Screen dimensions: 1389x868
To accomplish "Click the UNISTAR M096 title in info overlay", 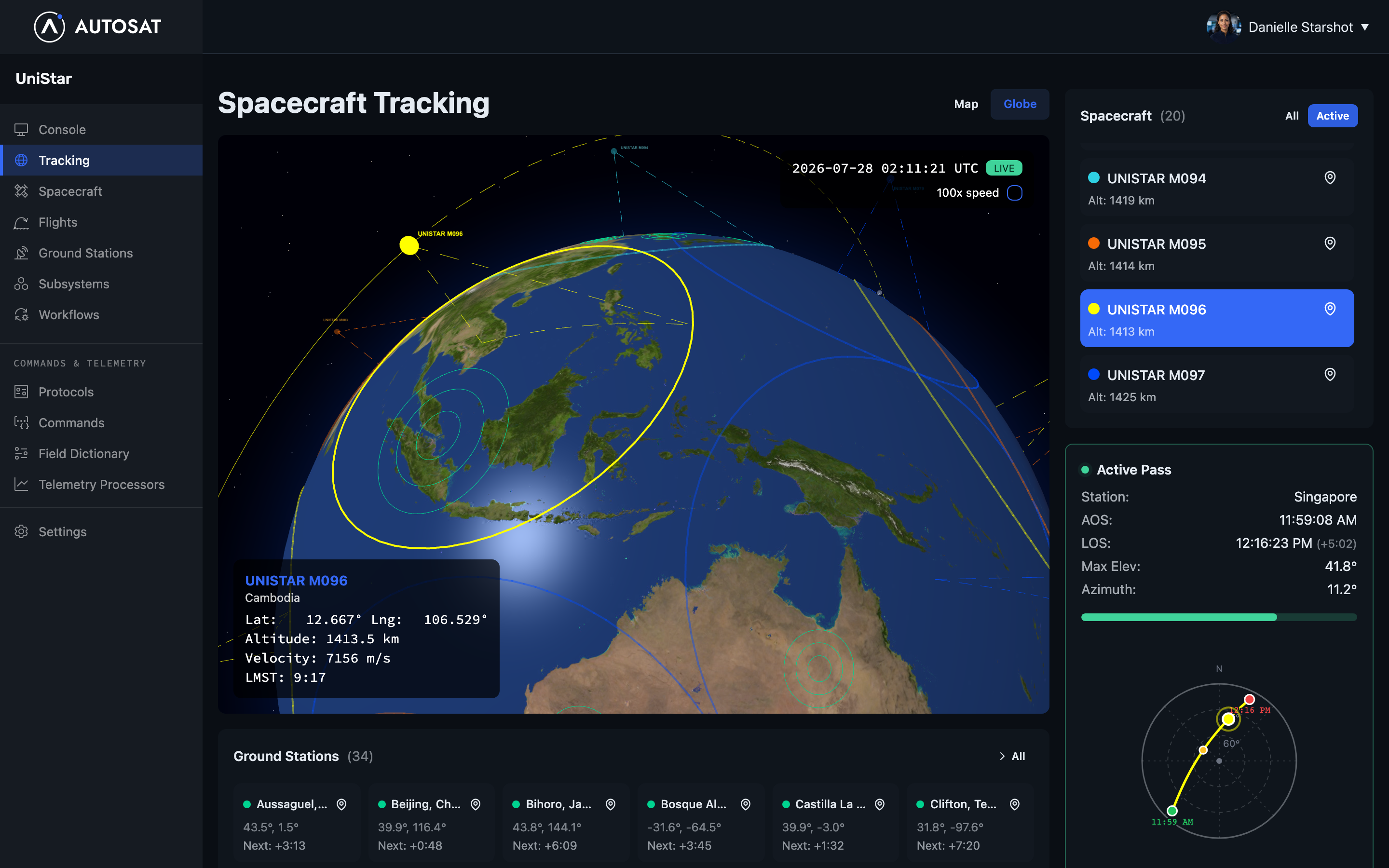I will click(296, 581).
